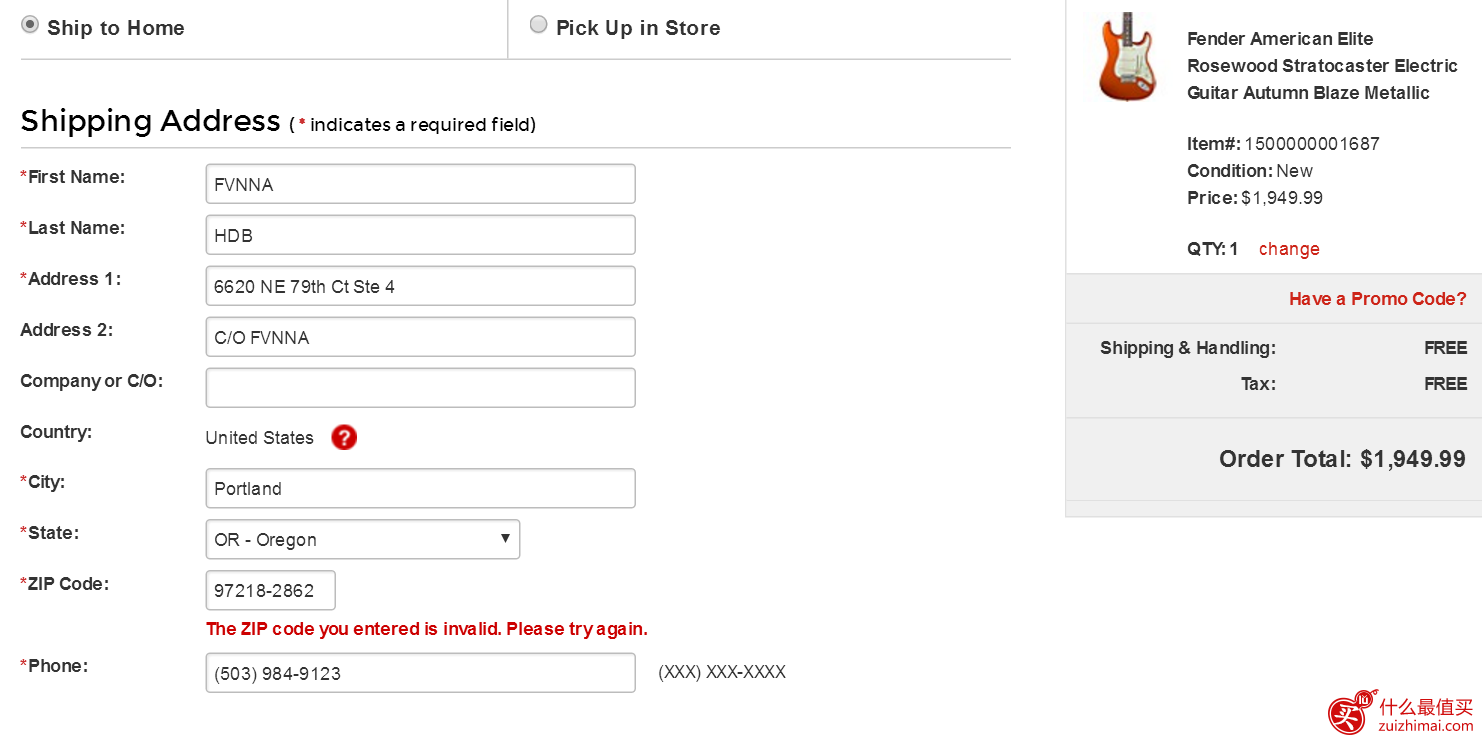Click the empty Company or C/O field

[x=420, y=388]
